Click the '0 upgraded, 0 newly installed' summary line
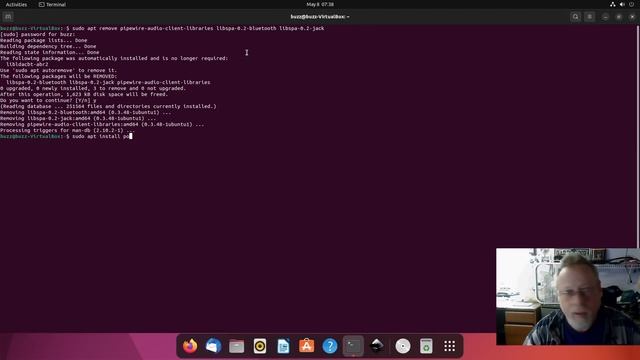 point(93,88)
